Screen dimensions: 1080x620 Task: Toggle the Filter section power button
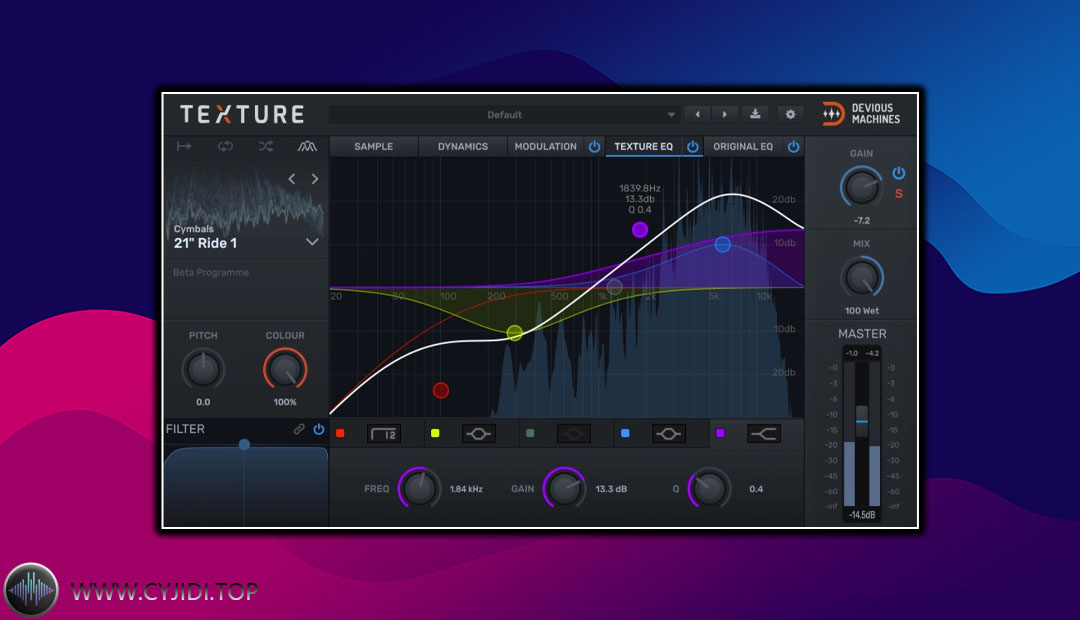tap(319, 429)
